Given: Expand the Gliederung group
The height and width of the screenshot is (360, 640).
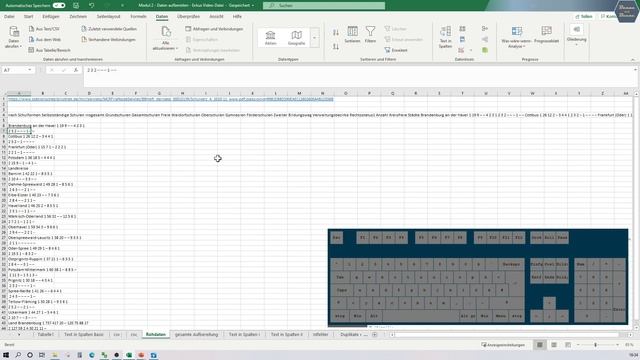Looking at the screenshot, I should 576,35.
